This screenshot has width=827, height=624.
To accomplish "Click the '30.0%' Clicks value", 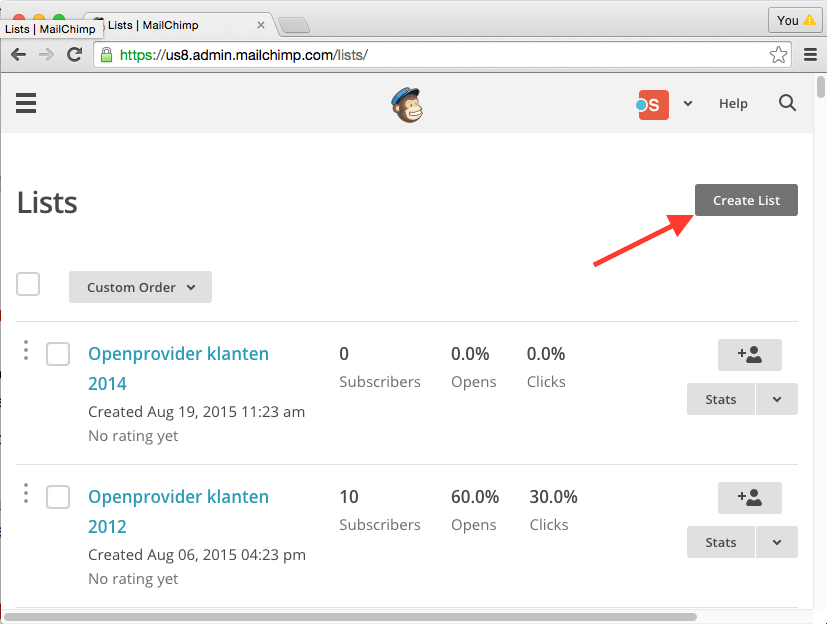I will tap(553, 497).
